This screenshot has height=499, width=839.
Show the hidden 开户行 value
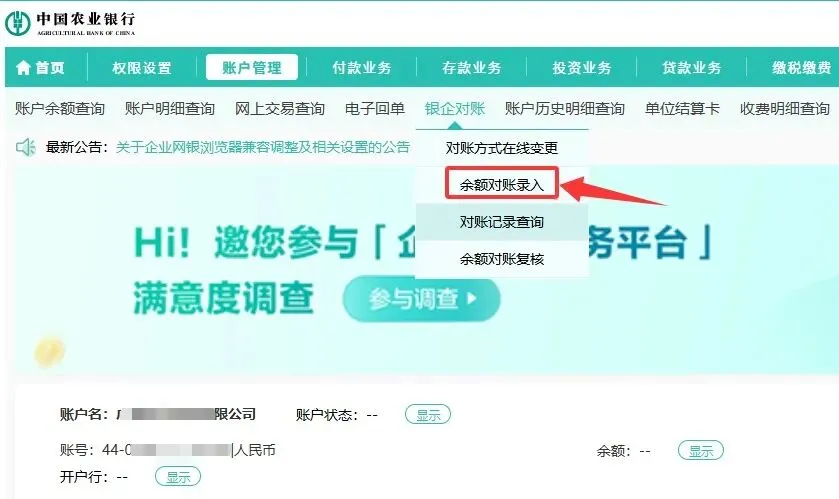[x=178, y=476]
